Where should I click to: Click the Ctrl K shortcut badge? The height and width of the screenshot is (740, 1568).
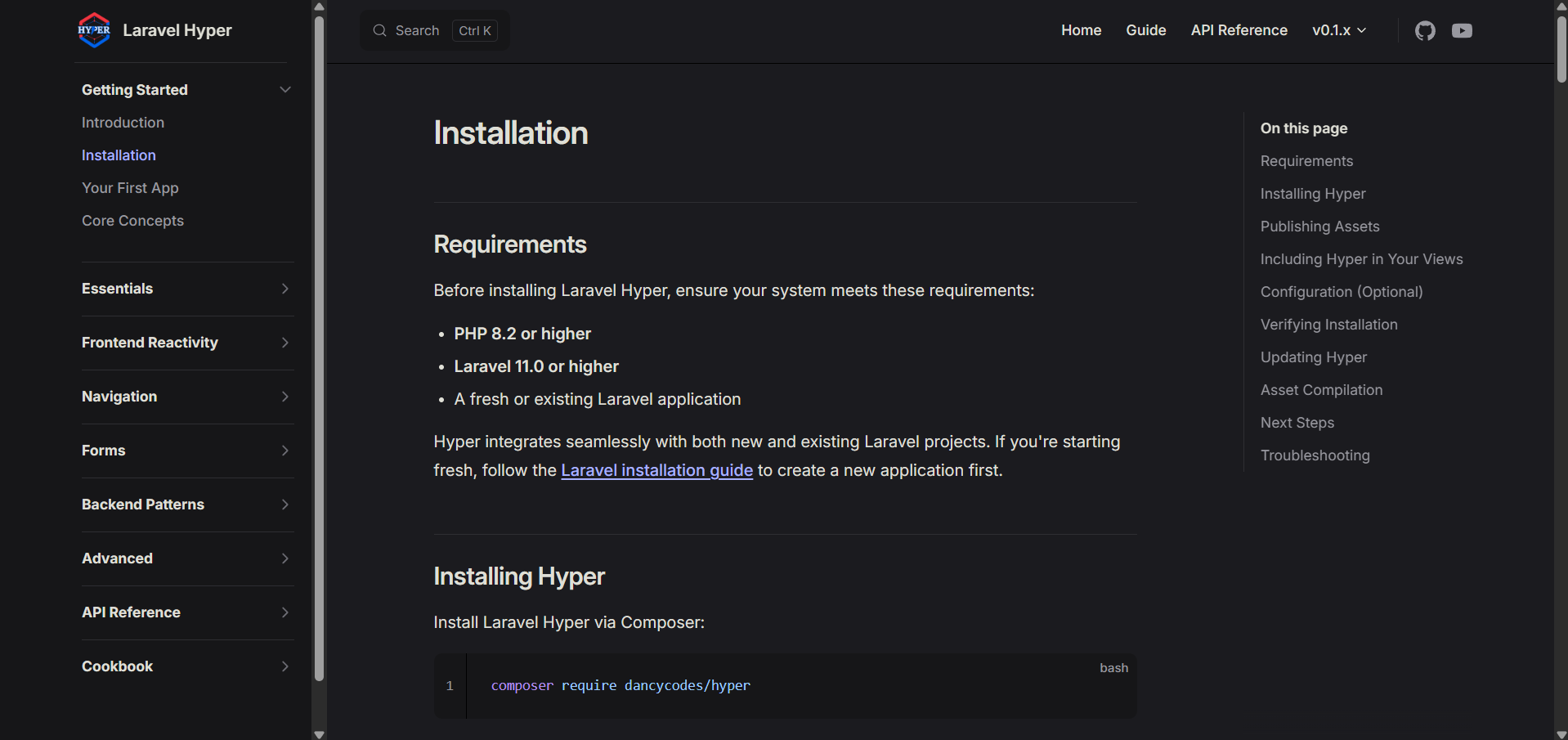coord(475,30)
